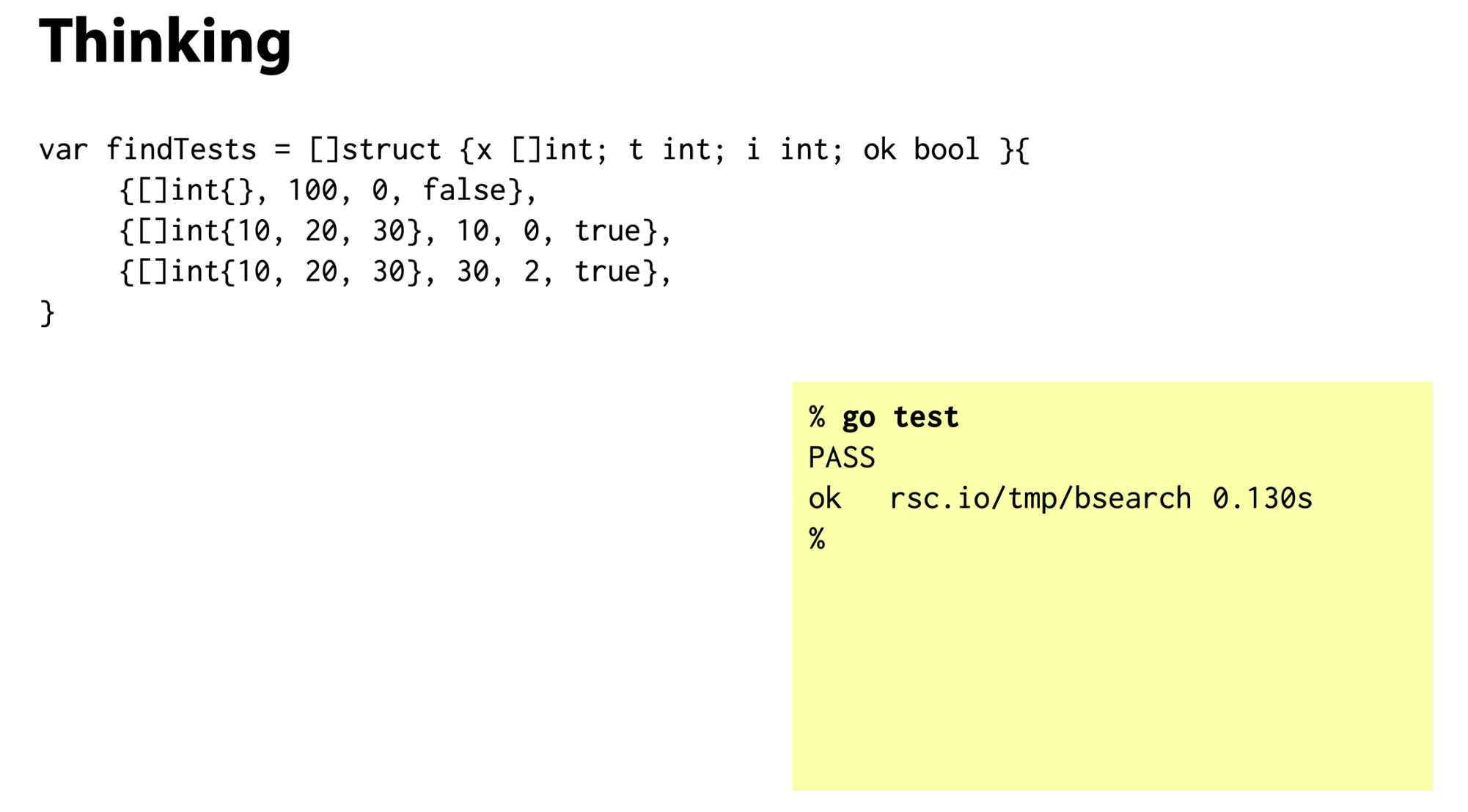This screenshot has width=1468, height=812.
Task: Click the empty area of yellow terminal box
Action: click(1112, 667)
